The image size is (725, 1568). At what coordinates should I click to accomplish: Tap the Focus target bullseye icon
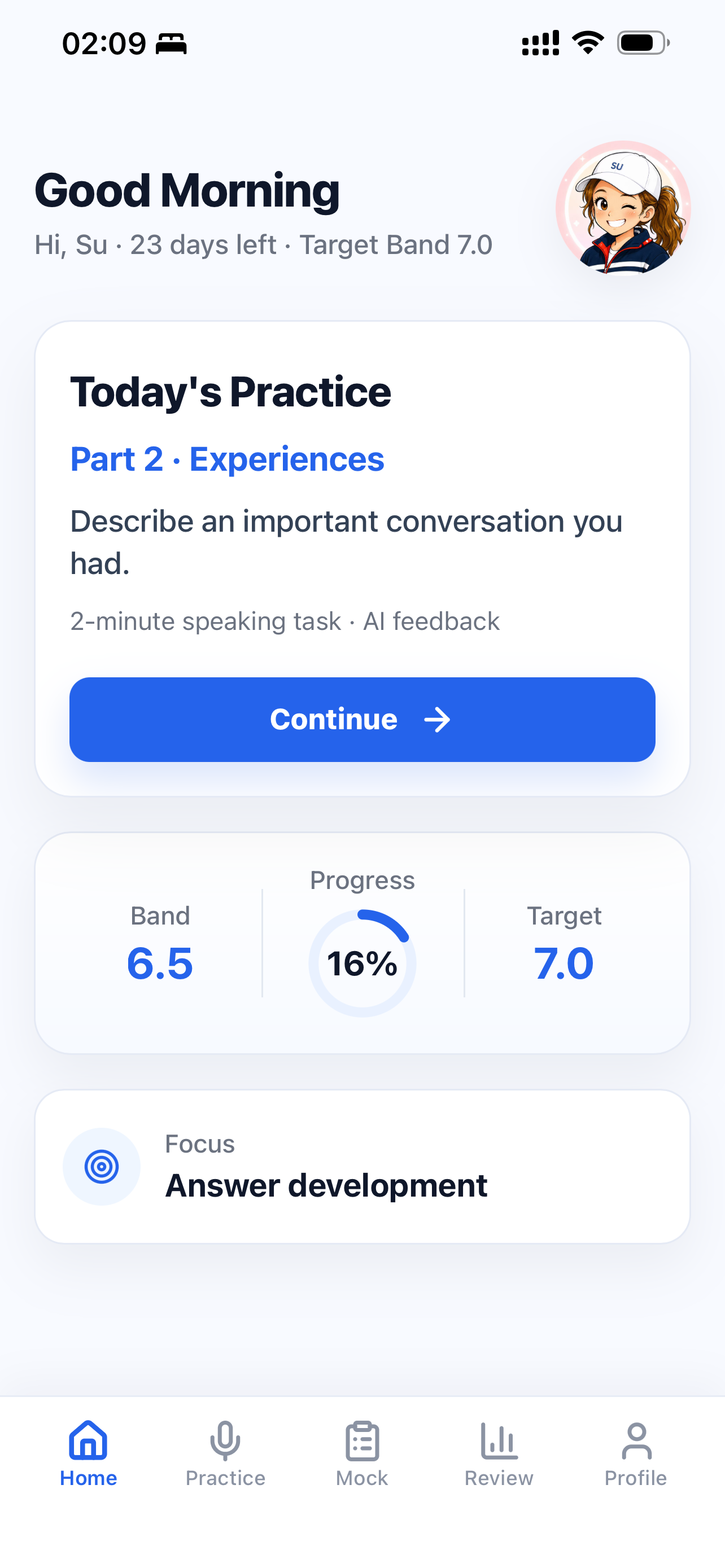[x=102, y=1166]
